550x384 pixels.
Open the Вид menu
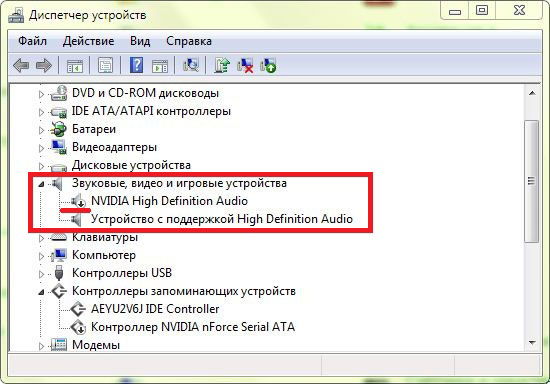click(140, 41)
